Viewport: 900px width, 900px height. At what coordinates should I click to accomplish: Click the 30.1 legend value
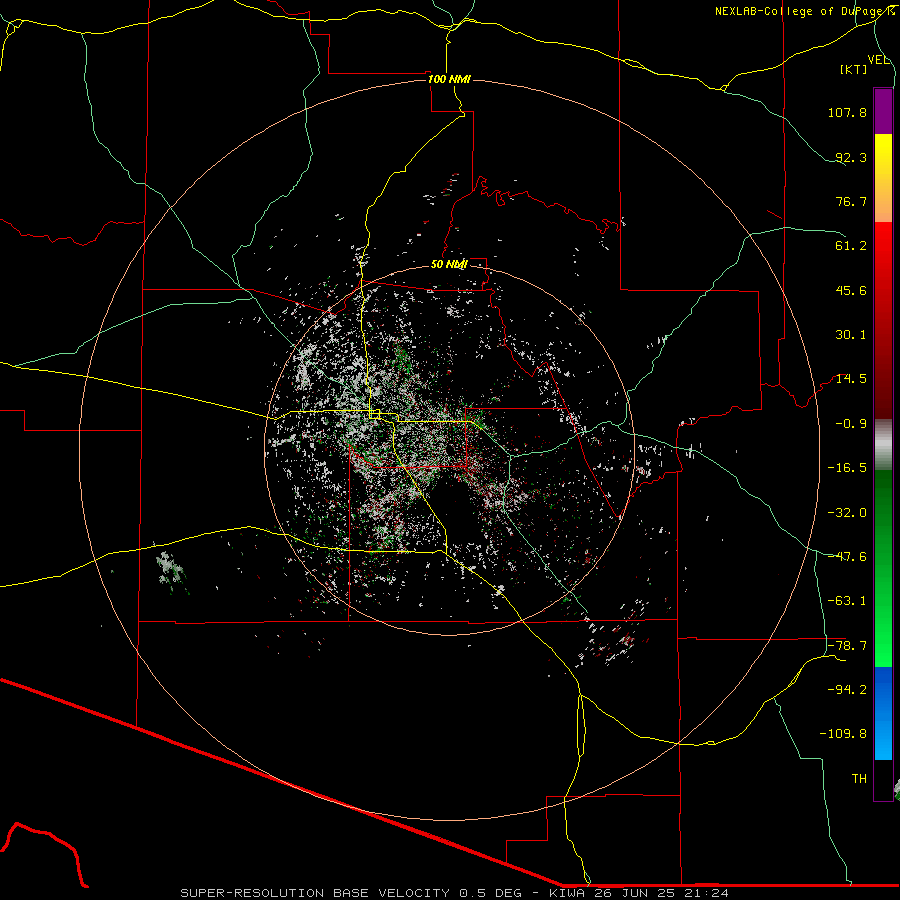(x=851, y=335)
